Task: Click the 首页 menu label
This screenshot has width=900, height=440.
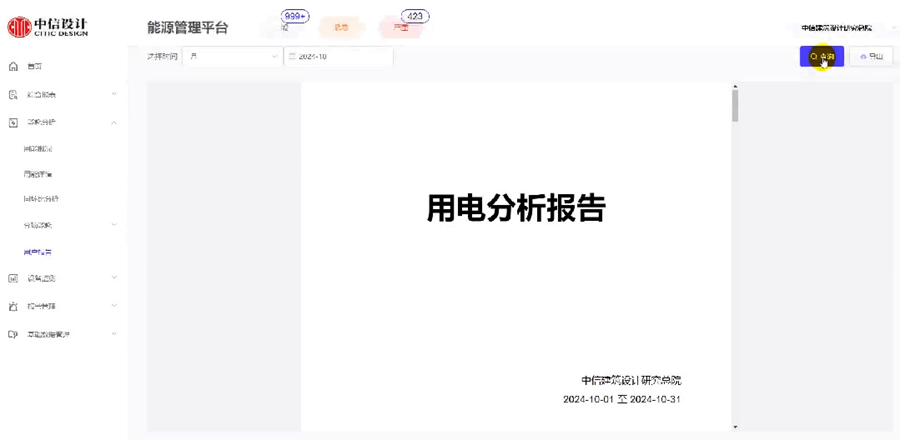Action: (35, 67)
